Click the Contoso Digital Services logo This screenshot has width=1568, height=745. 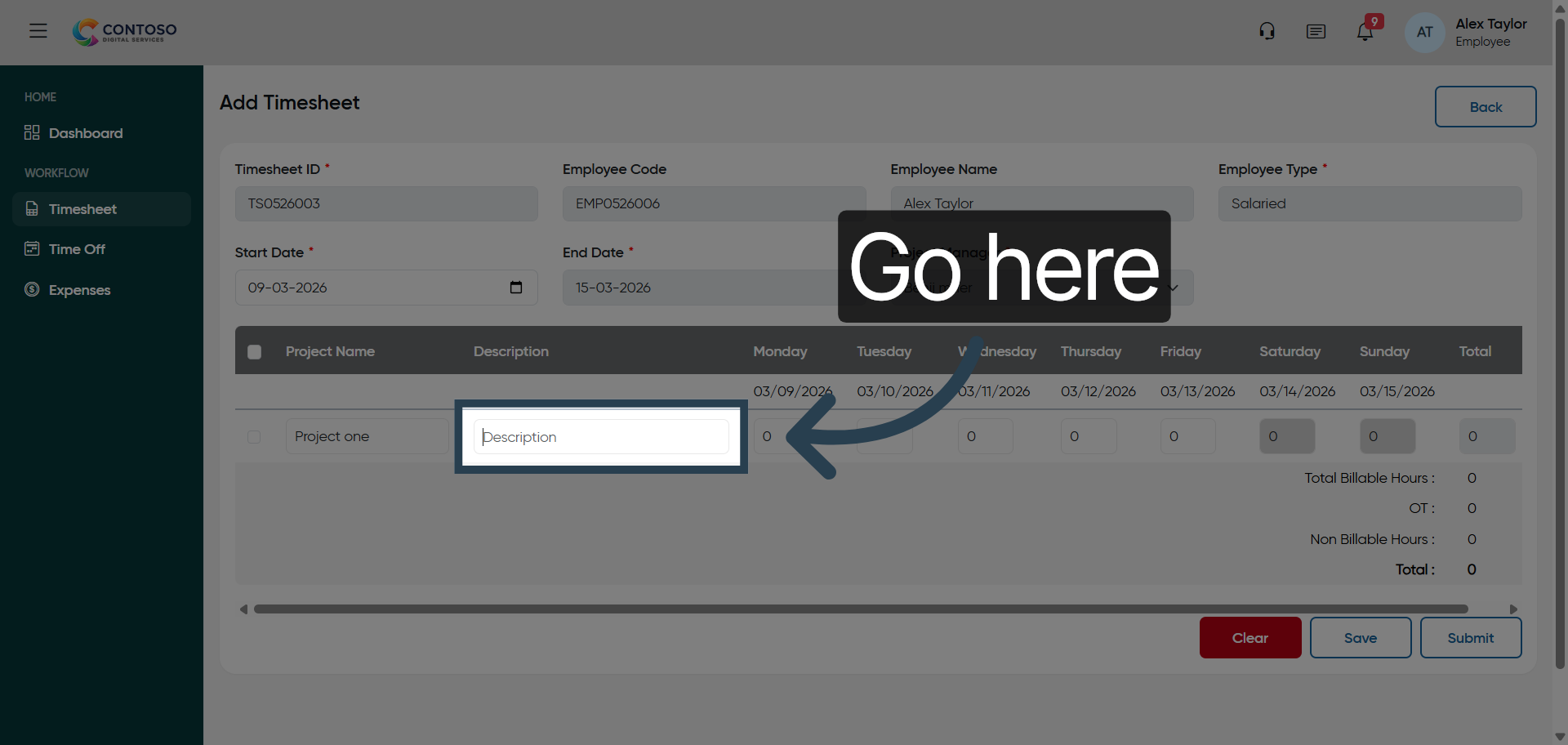(x=123, y=32)
